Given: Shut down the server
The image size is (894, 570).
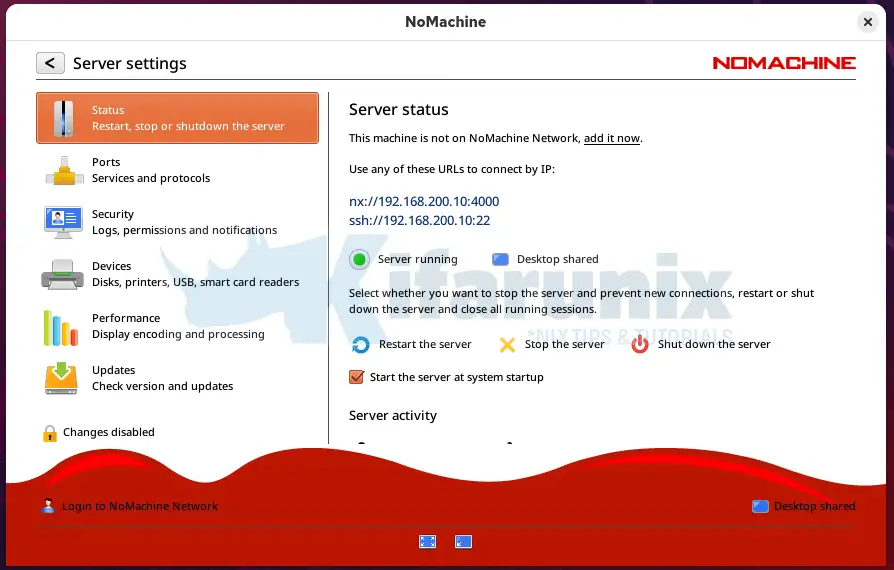Looking at the screenshot, I should [701, 345].
